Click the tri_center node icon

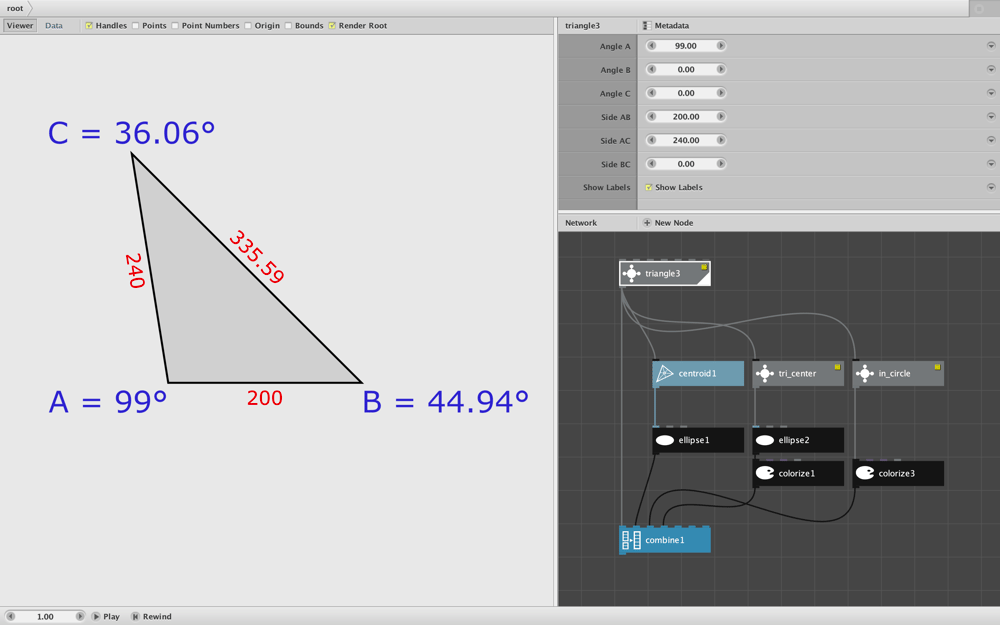click(764, 374)
